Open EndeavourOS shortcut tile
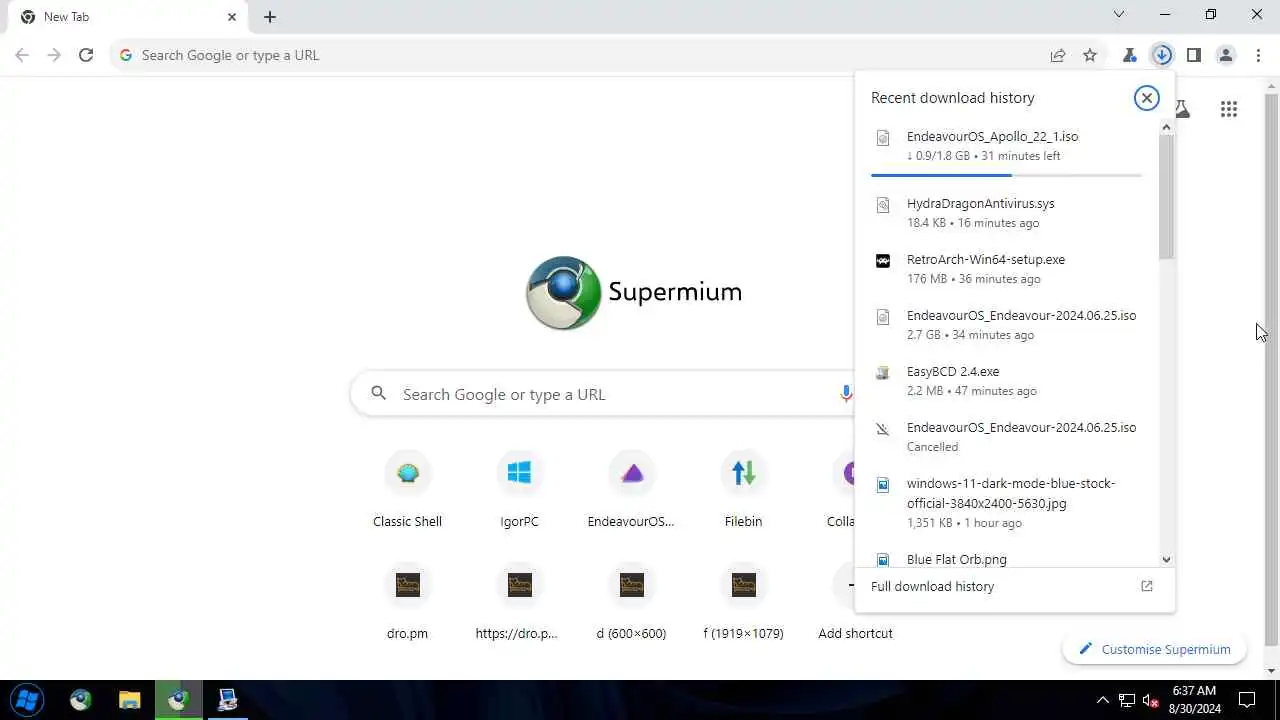The image size is (1280, 720). pyautogui.click(x=631, y=490)
